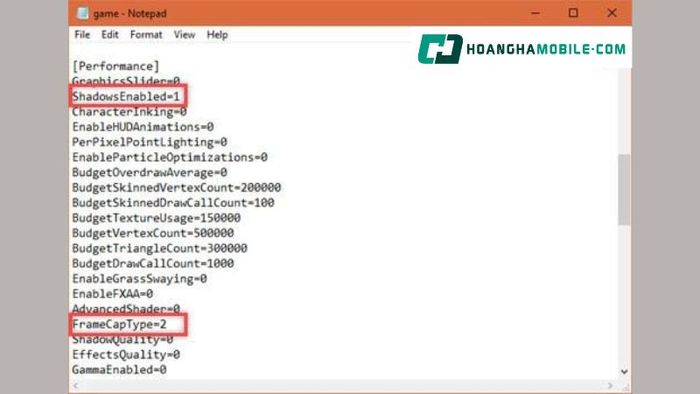700x394 pixels.
Task: Open the Format menu
Action: [146, 35]
